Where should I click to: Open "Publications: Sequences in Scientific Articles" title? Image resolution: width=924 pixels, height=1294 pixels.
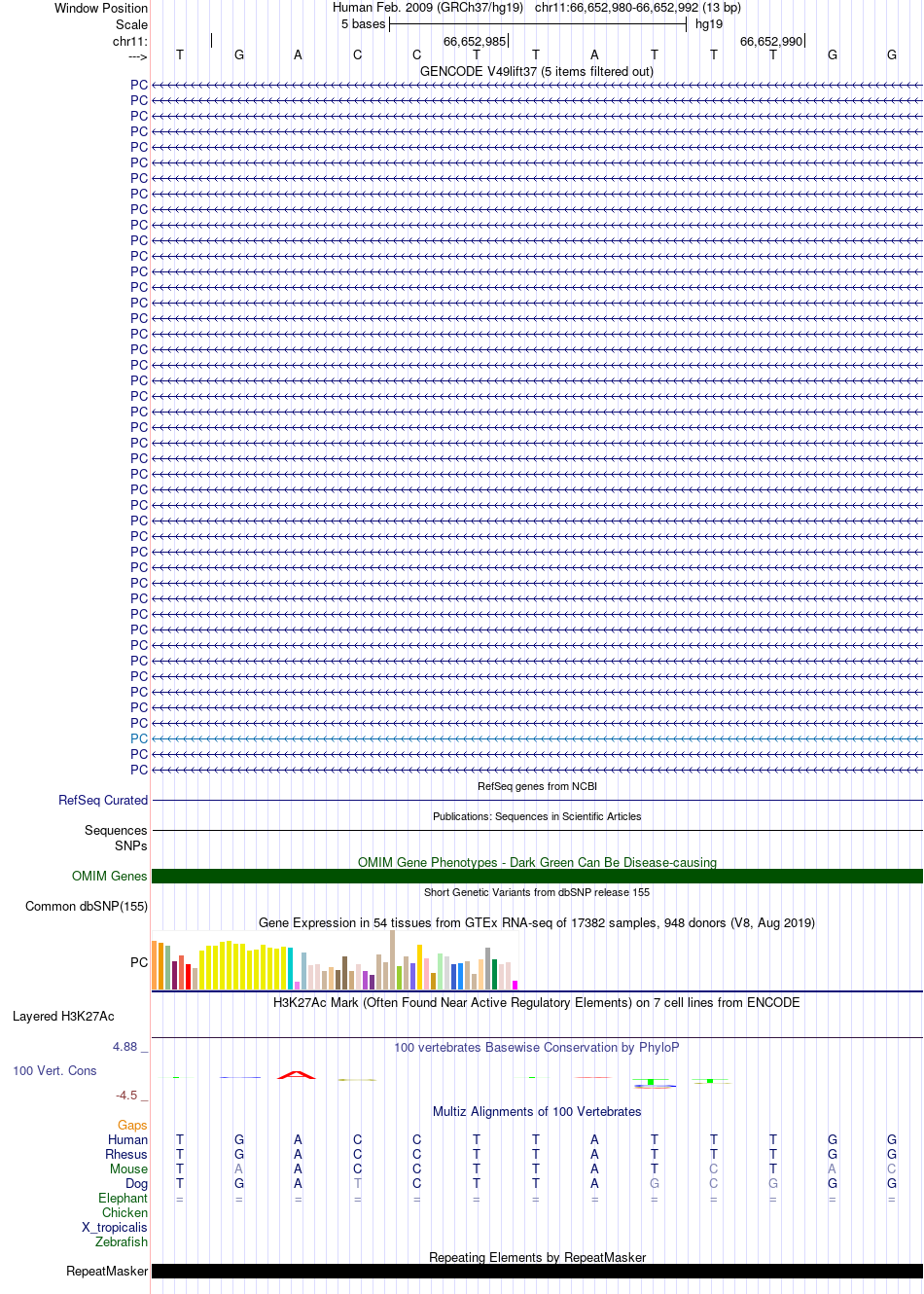point(537,816)
